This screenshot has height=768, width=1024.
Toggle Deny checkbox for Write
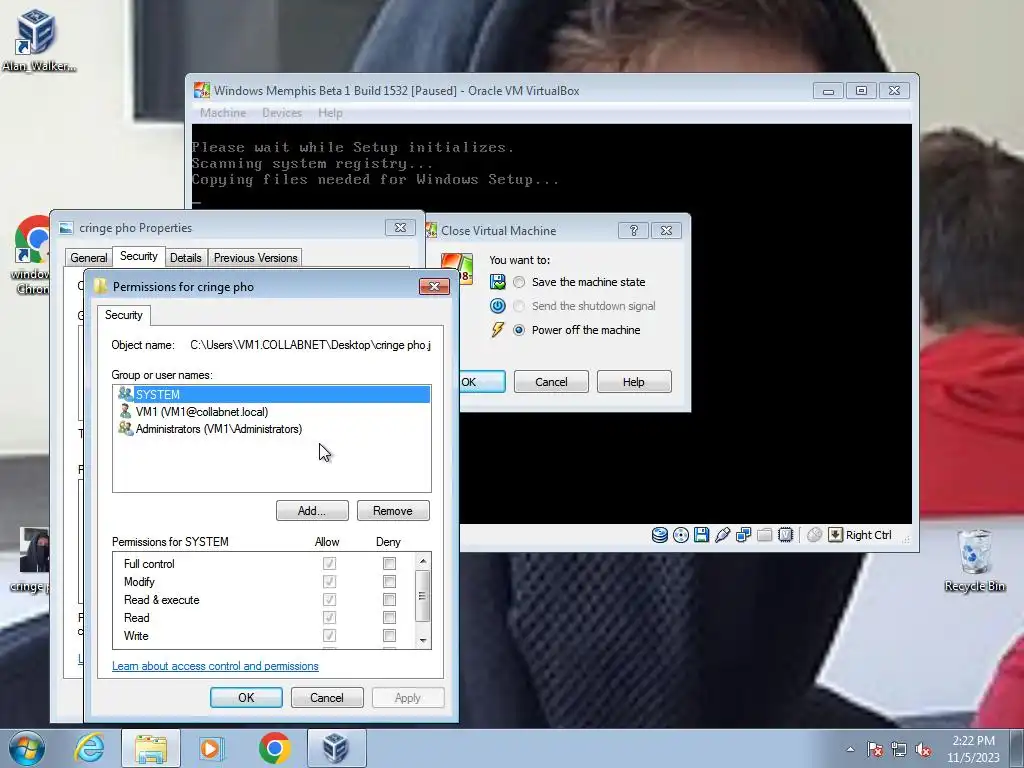click(389, 635)
